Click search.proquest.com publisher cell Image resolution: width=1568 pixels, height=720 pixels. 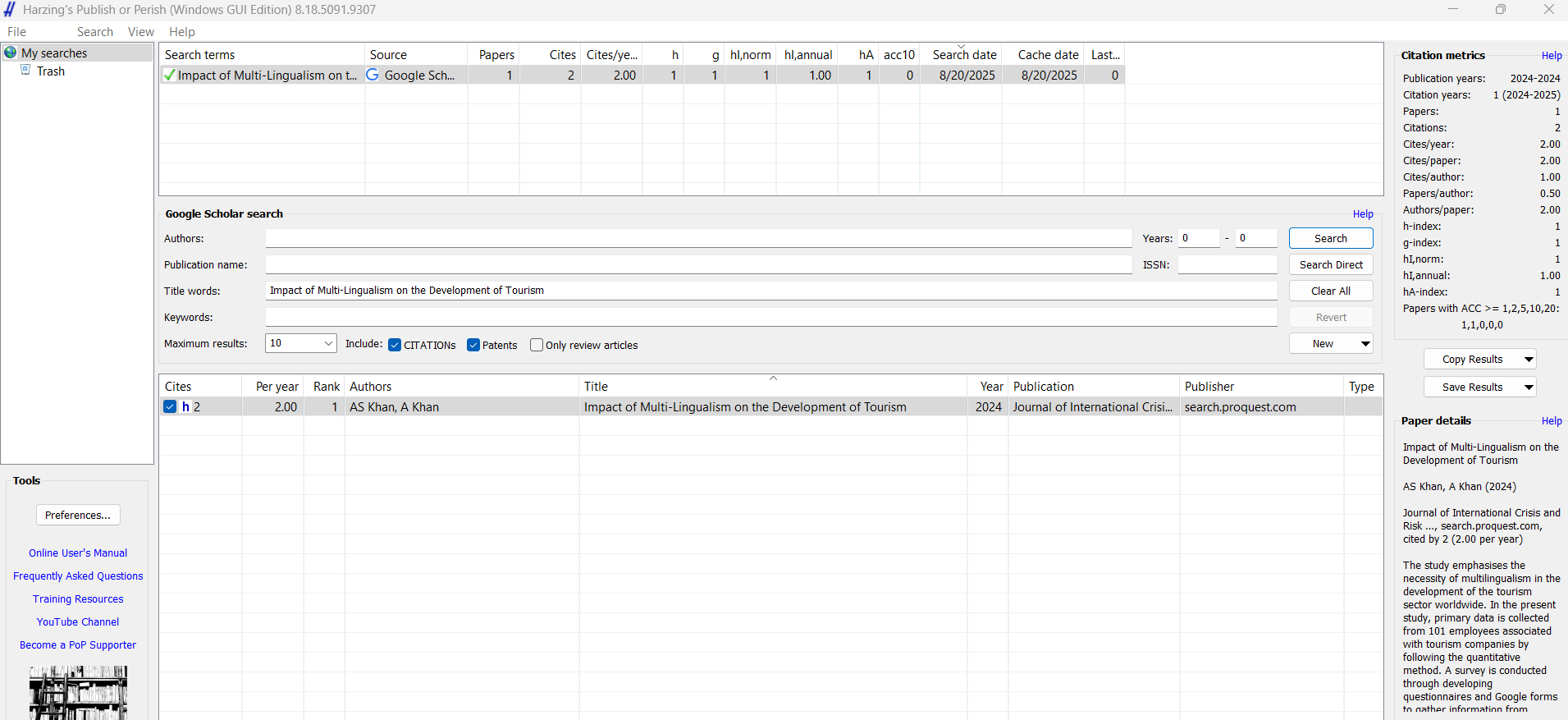click(x=1262, y=406)
